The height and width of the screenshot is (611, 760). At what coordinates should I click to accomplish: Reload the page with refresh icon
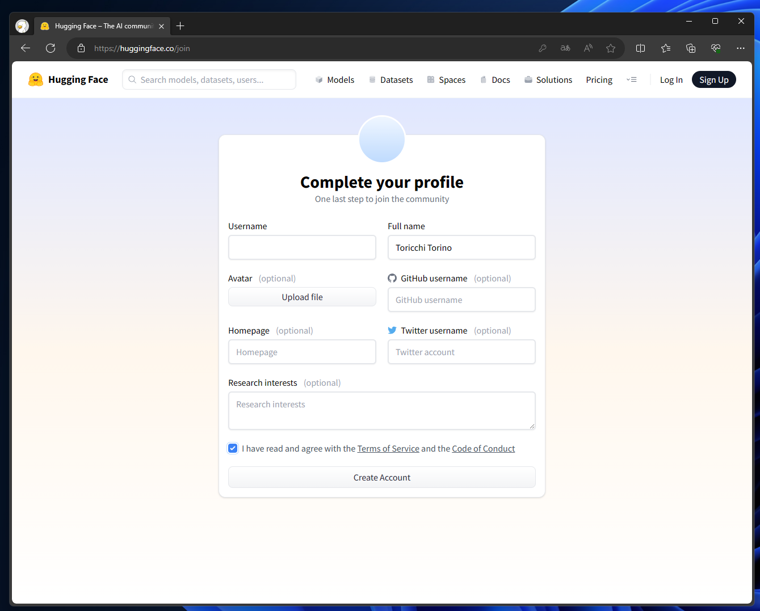tap(50, 48)
